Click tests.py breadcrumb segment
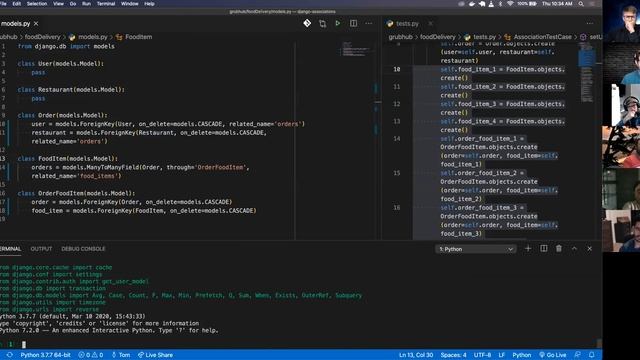Image resolution: width=640 pixels, height=360 pixels. [484, 37]
